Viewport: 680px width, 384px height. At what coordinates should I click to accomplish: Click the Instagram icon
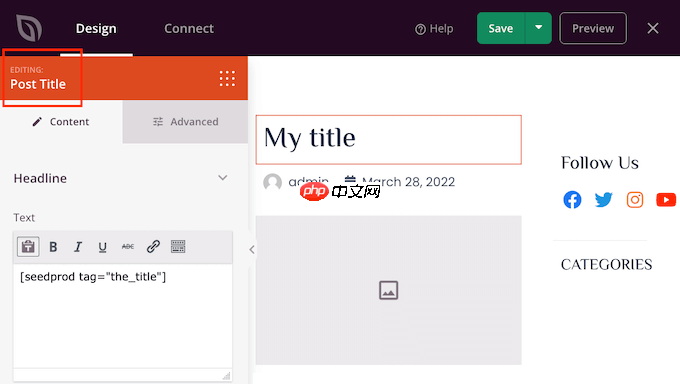[x=634, y=200]
